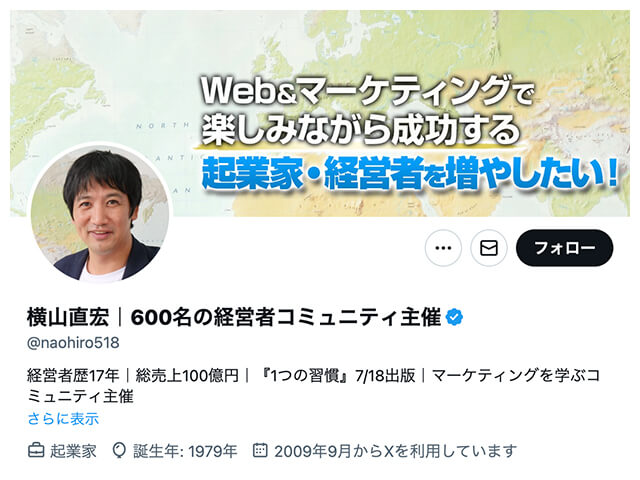This screenshot has width=640, height=480.
Task: Click the banner line 楽しみながら成功する
Action: [x=362, y=130]
